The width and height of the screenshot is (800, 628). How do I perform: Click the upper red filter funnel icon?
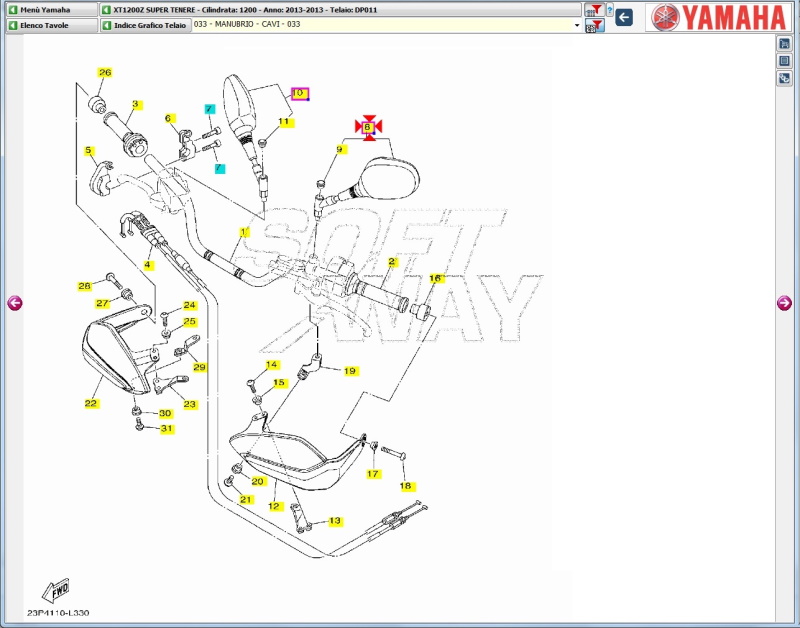594,10
